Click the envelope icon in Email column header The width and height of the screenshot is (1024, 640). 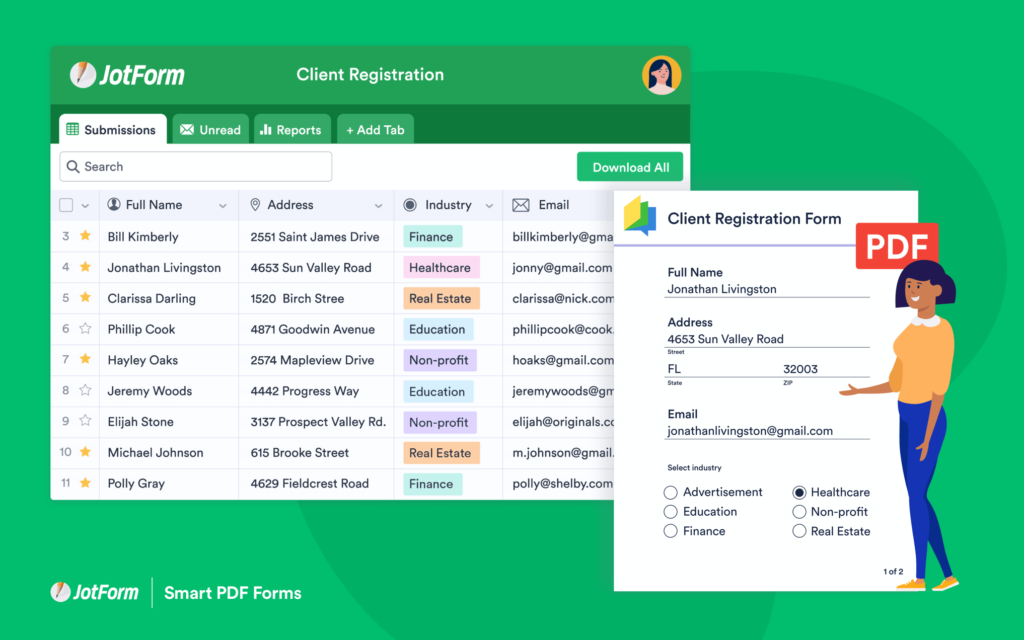click(x=520, y=205)
